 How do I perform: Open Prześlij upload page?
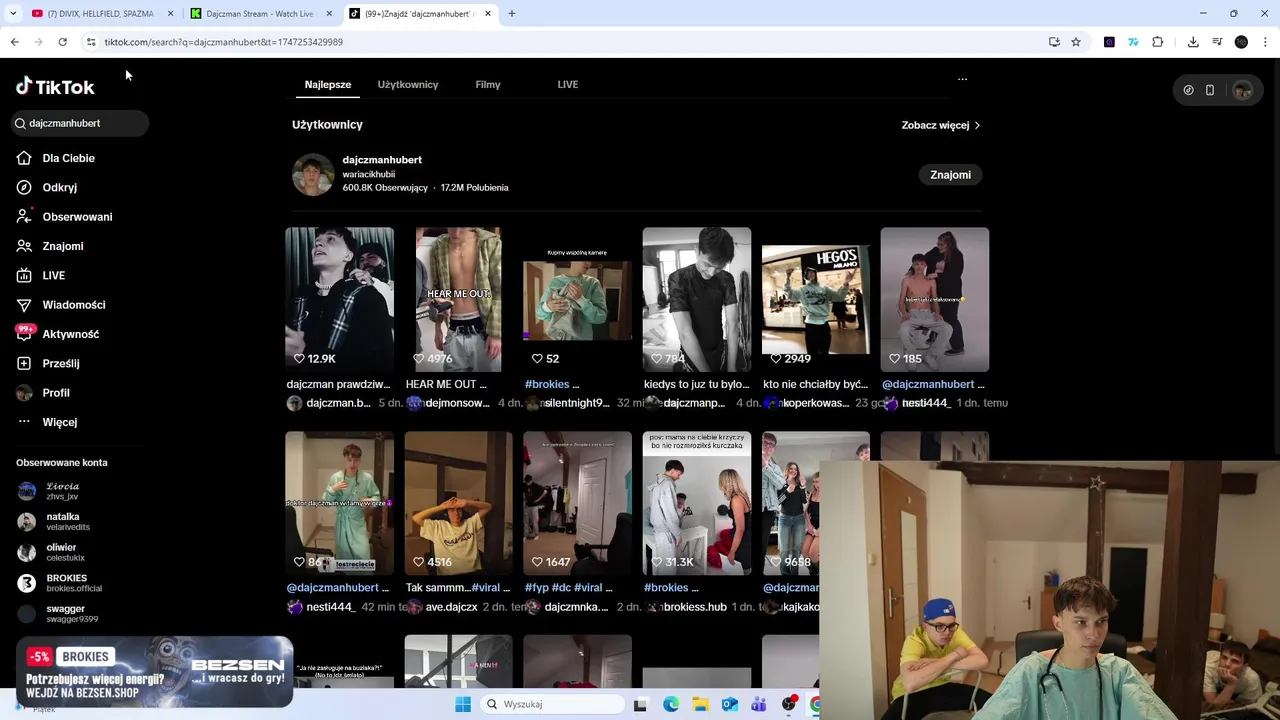click(47, 363)
